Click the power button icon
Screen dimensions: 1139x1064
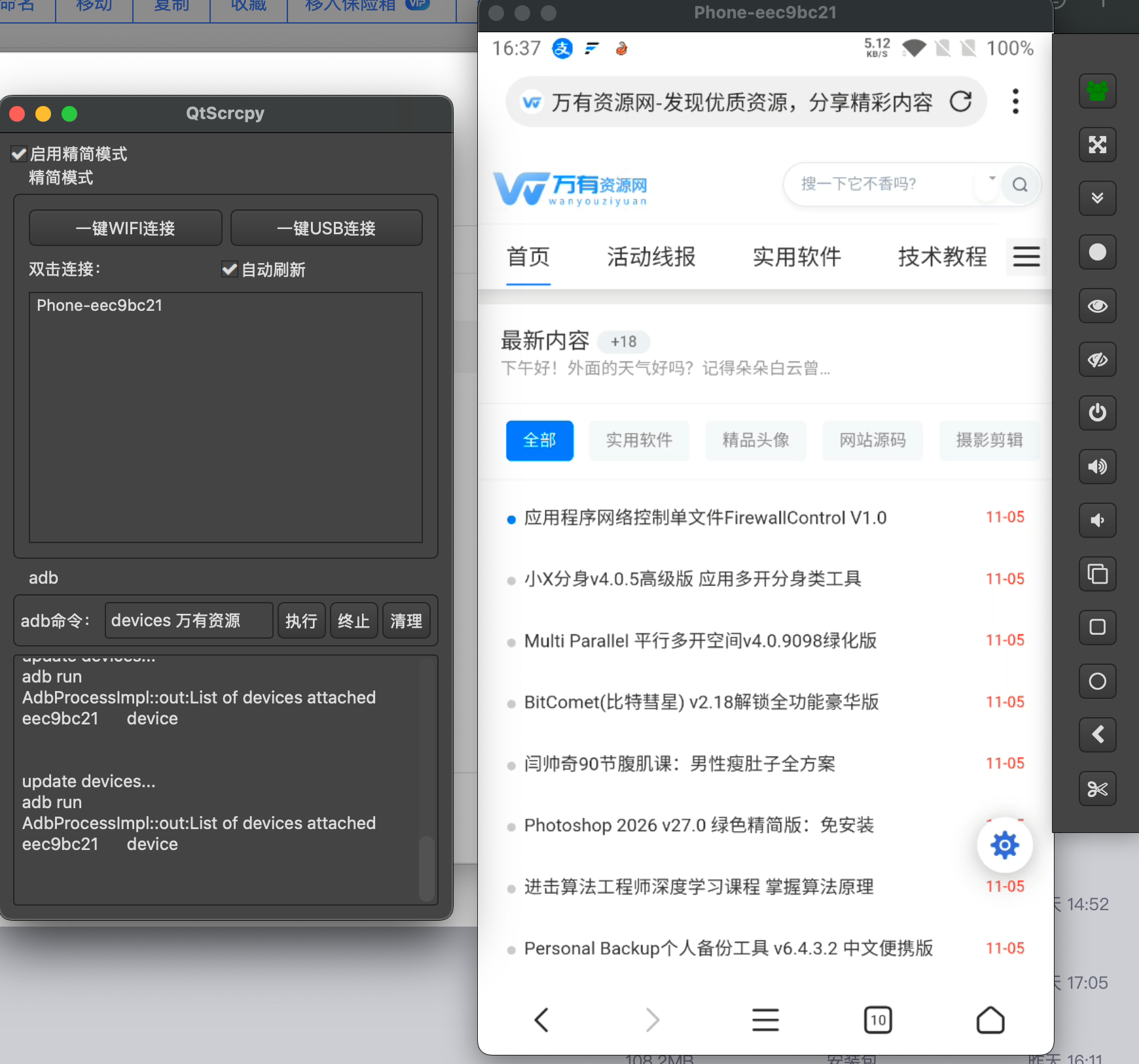1097,413
